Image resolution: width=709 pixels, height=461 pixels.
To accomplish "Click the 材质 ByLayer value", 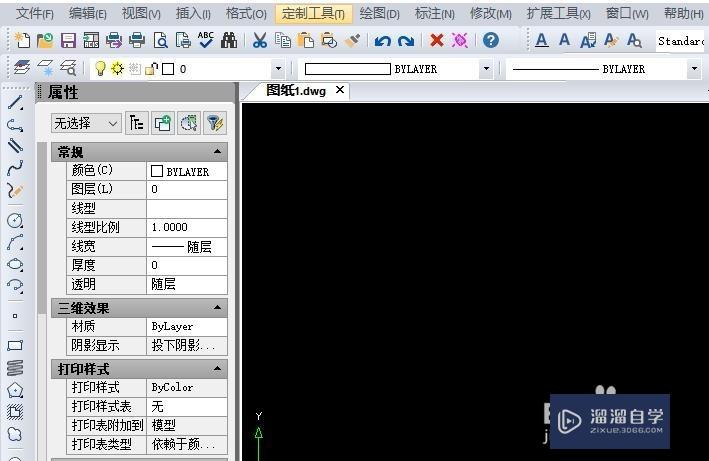I will tap(187, 326).
